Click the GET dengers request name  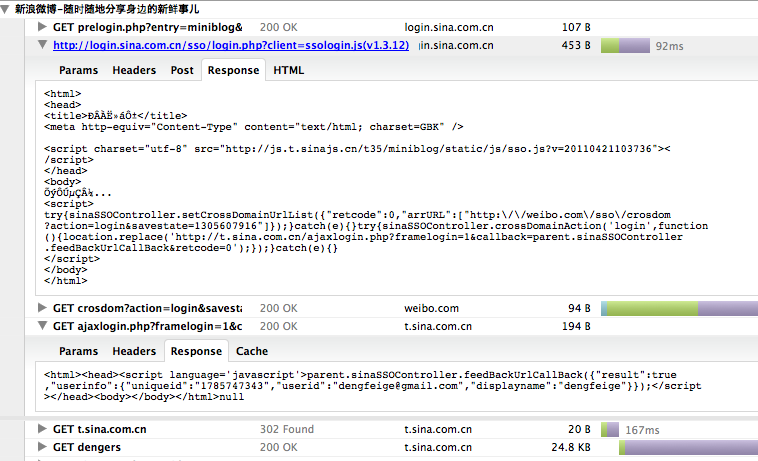pyautogui.click(x=87, y=447)
